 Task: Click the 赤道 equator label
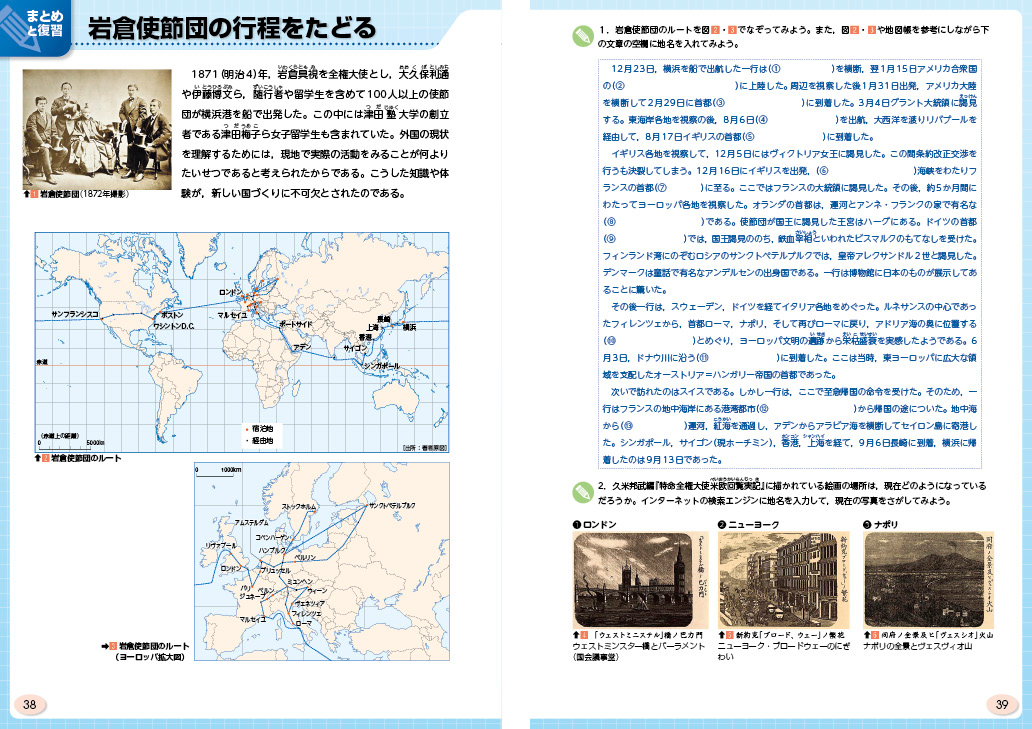pos(42,363)
